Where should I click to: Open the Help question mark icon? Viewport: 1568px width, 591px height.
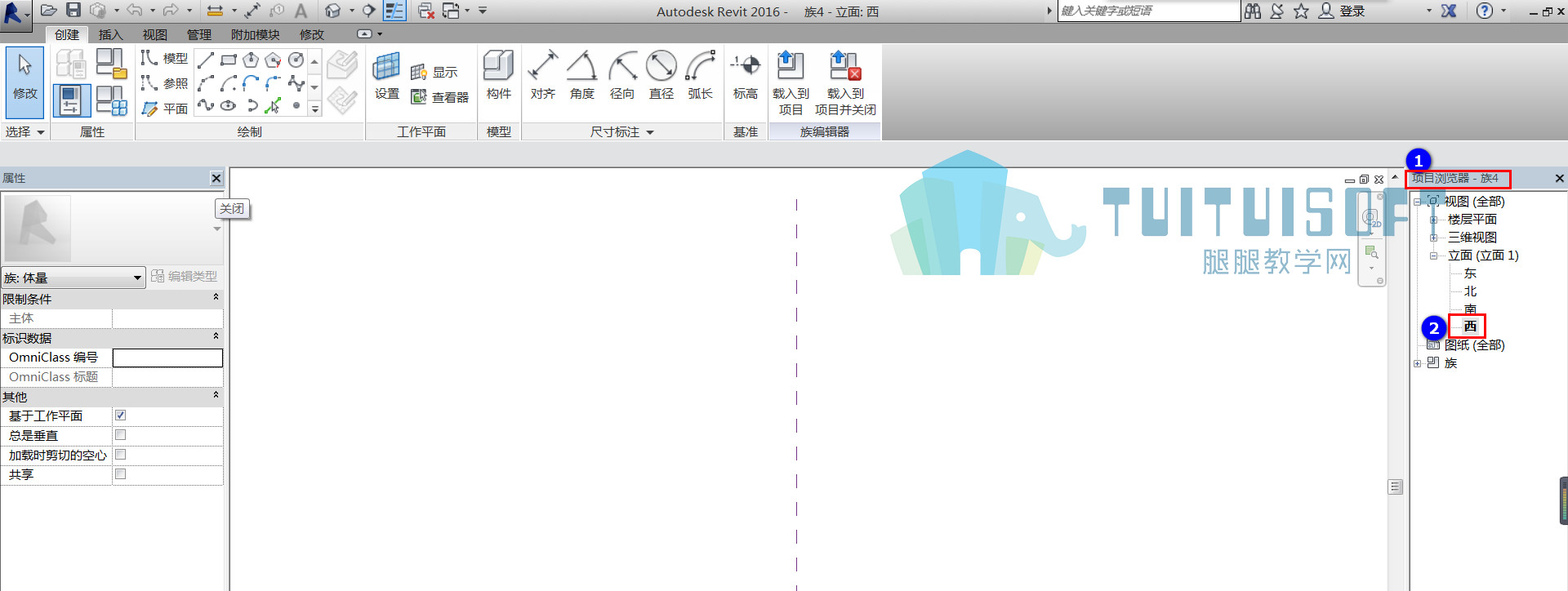click(x=1485, y=11)
